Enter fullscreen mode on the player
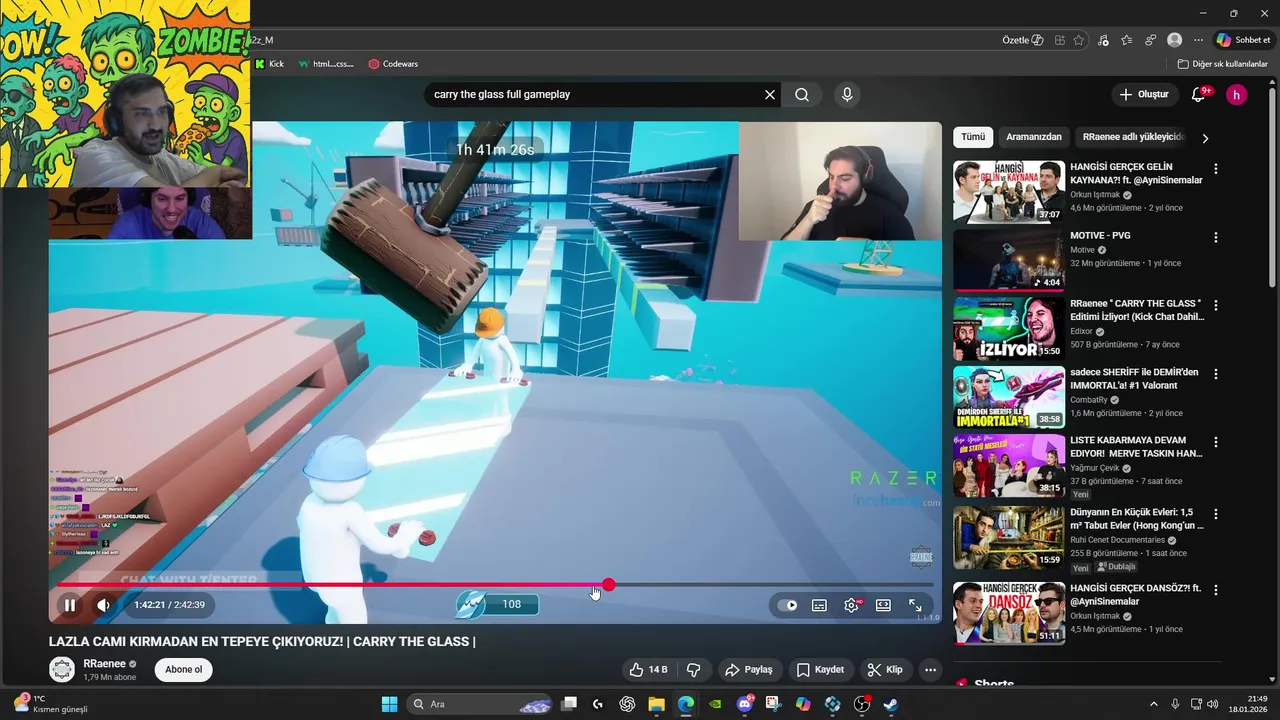1280x720 pixels. [x=915, y=605]
